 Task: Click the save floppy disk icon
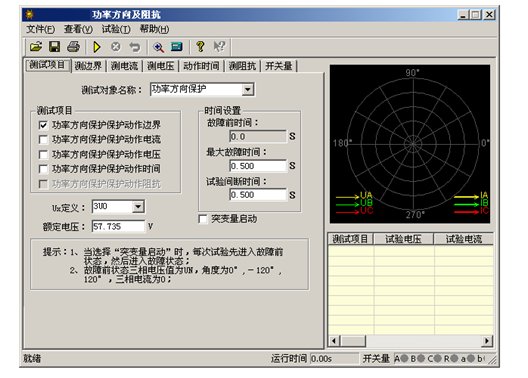[55, 46]
